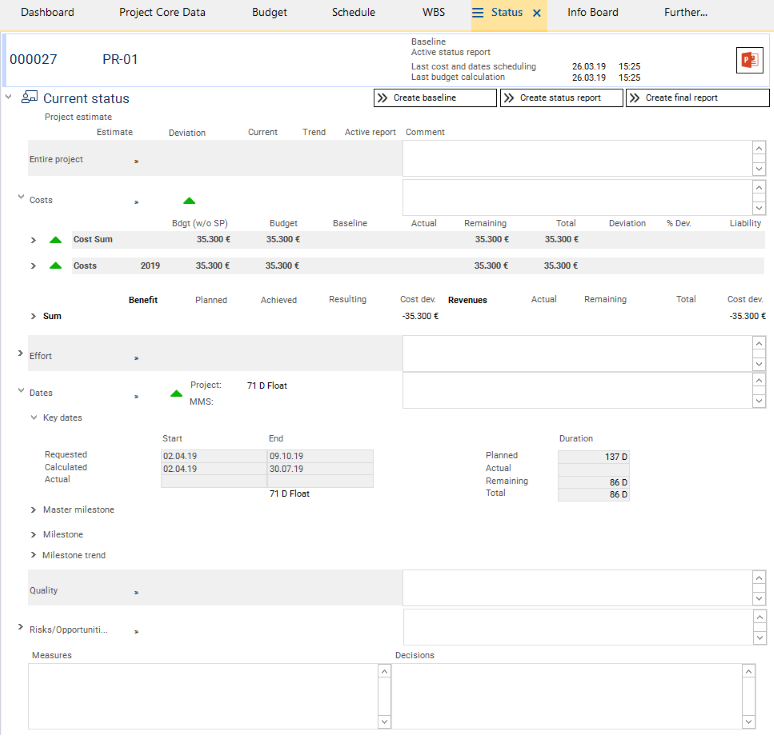This screenshot has width=774, height=736.
Task: Click the green triangle beside Dates Project
Action: click(x=176, y=393)
